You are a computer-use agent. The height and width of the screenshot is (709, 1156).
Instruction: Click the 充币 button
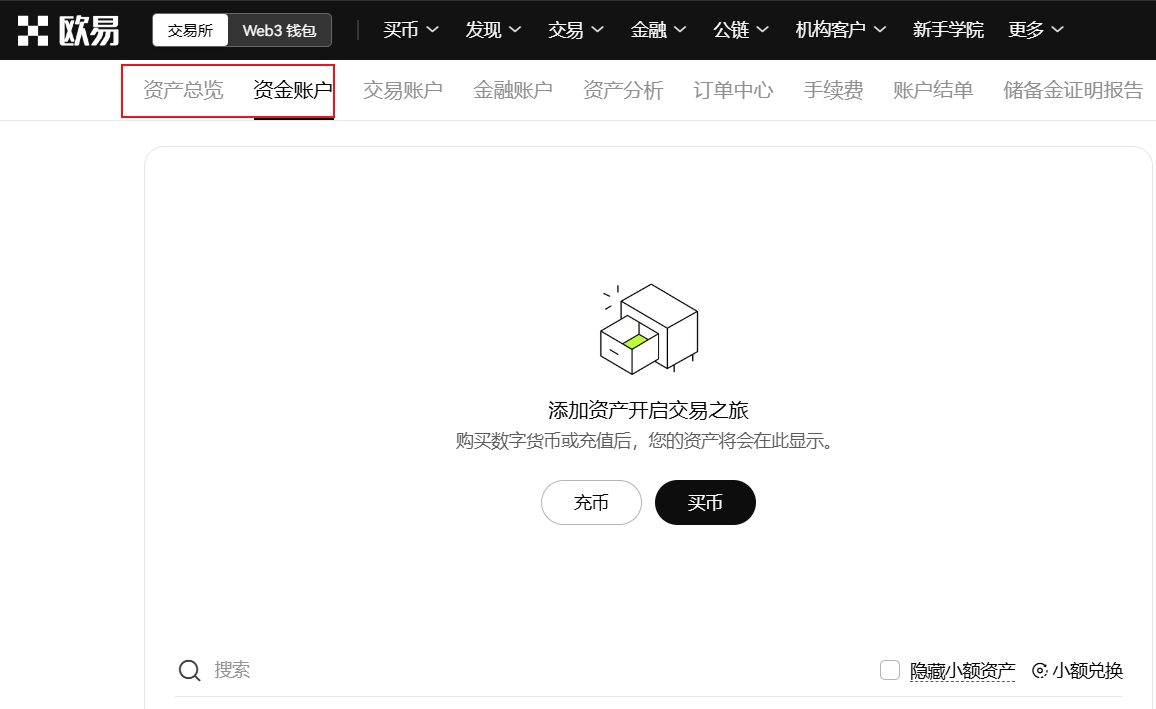click(591, 503)
